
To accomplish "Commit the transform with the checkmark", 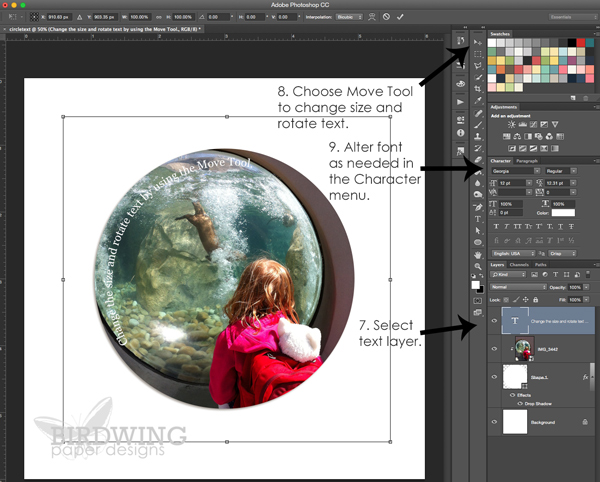I will point(400,17).
